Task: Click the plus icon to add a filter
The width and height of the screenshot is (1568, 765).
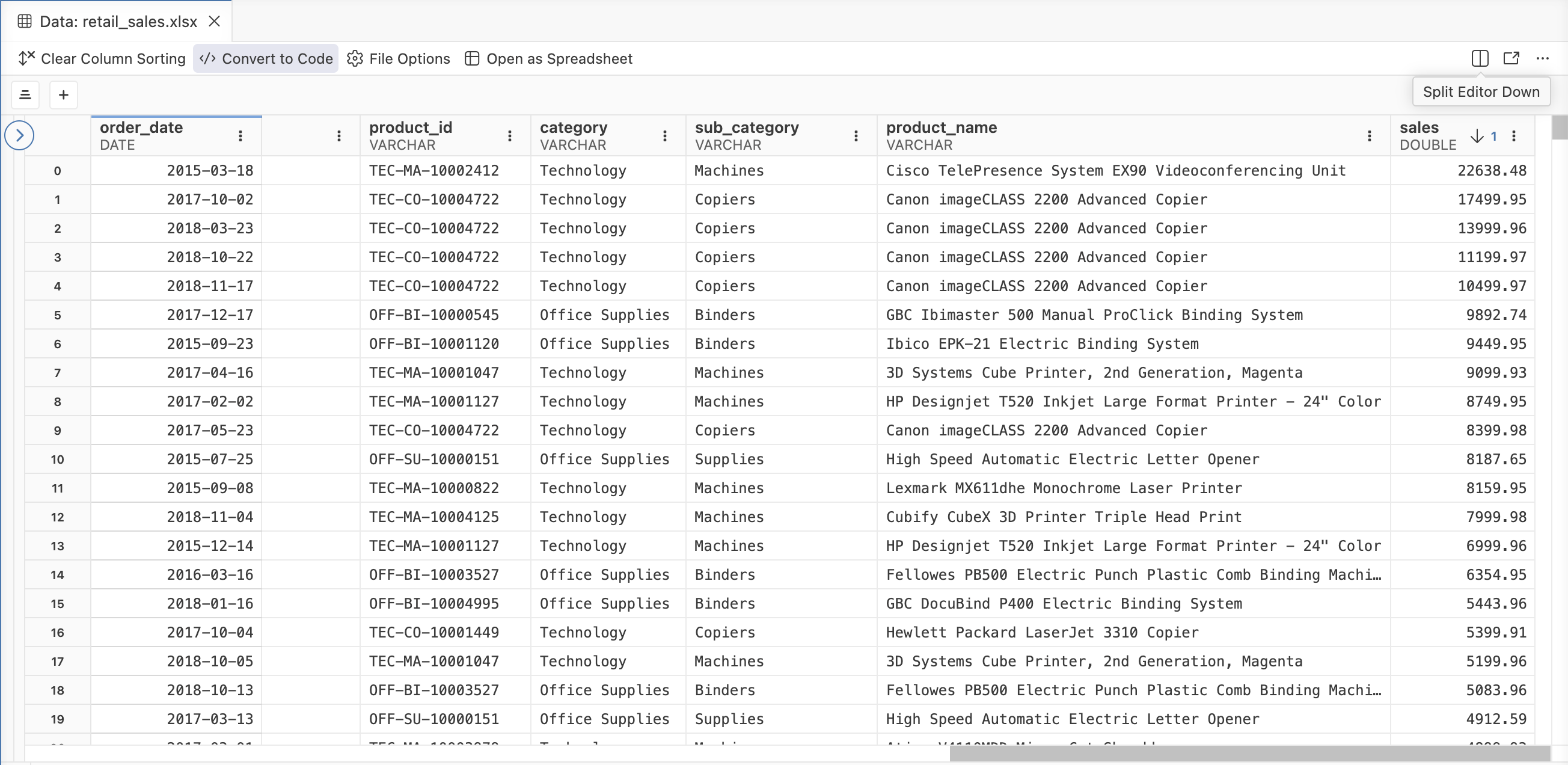Action: tap(63, 95)
